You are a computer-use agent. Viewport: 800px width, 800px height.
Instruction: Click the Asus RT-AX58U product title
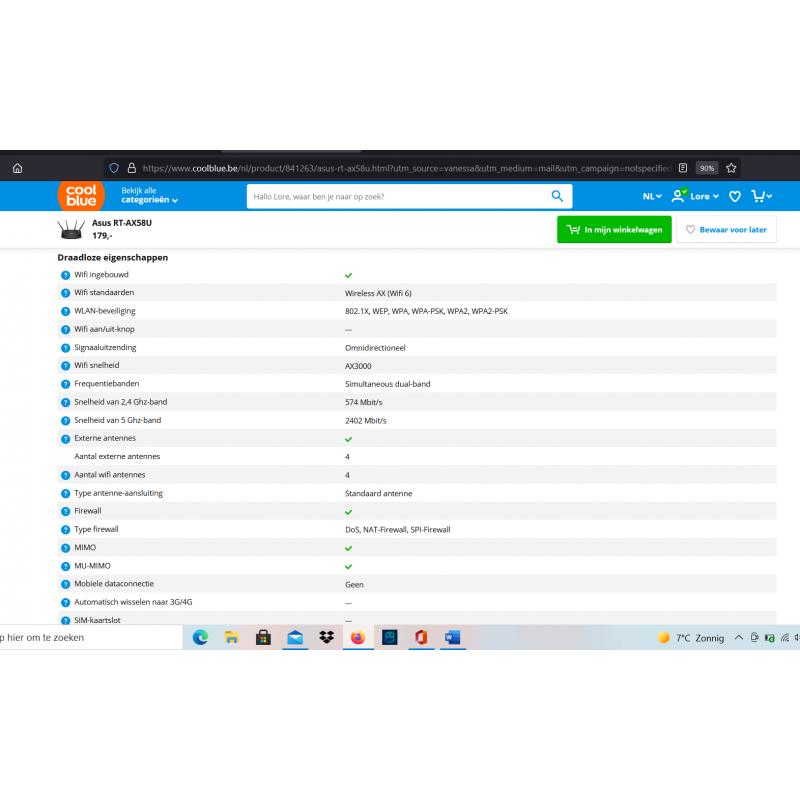122,223
